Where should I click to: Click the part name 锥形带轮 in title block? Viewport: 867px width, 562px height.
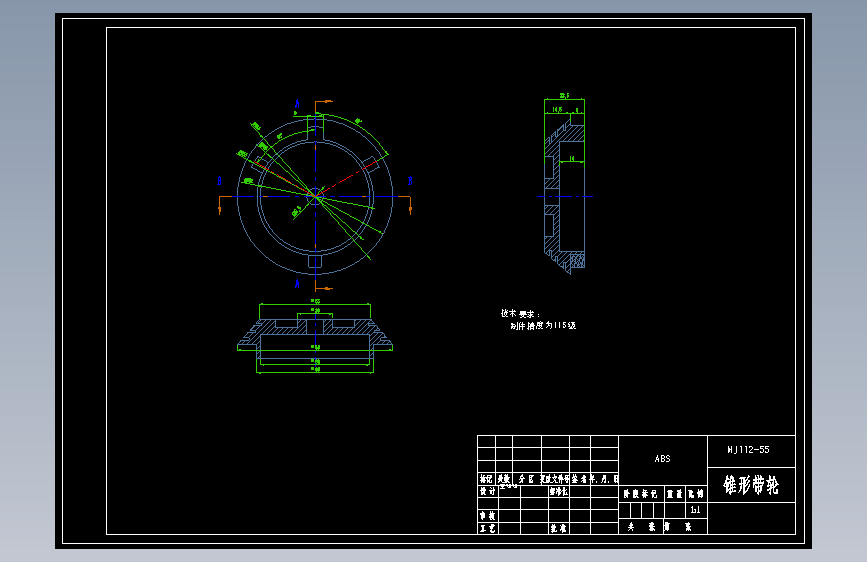[751, 485]
